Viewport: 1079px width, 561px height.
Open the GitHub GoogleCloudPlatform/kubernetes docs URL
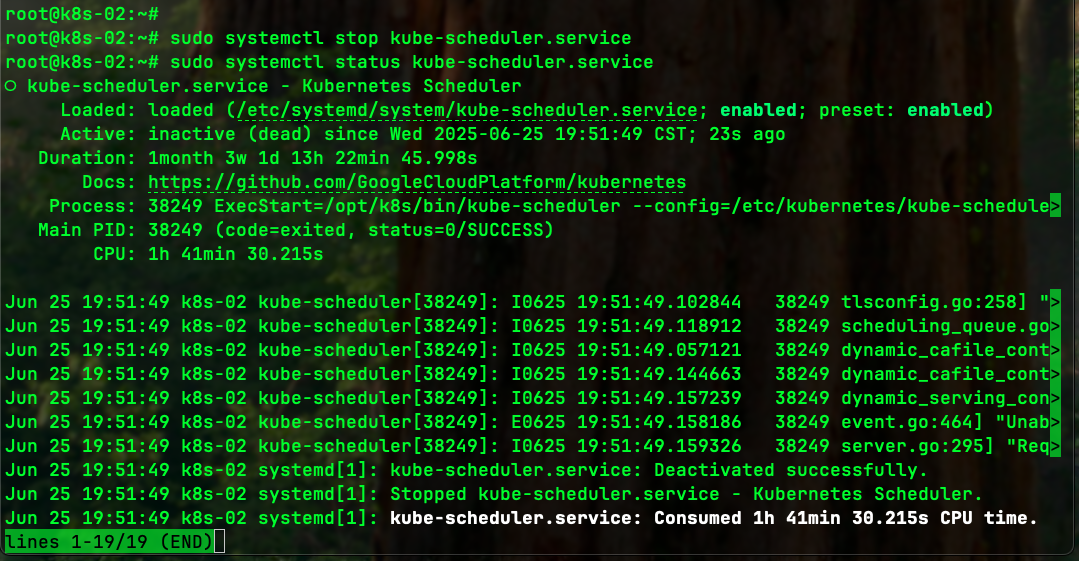coord(417,182)
